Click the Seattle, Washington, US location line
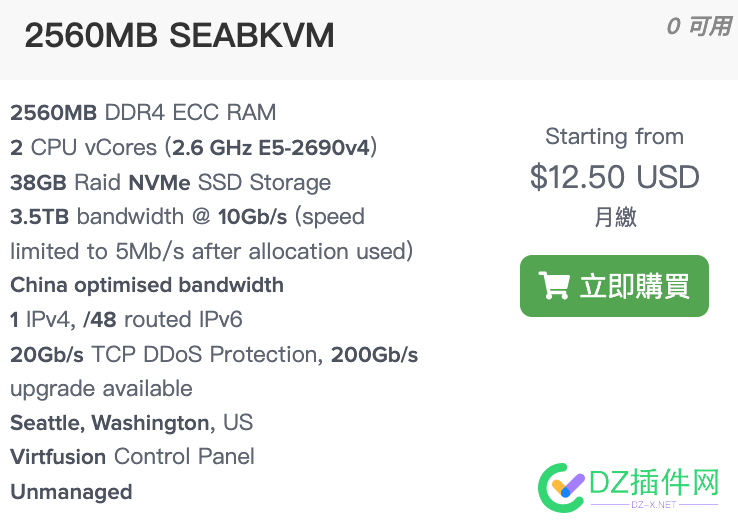Image resolution: width=738 pixels, height=528 pixels. pos(132,423)
